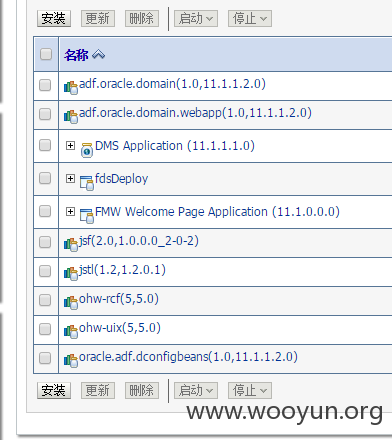Click library icon beside oracle.adf.dconfigbeans
Viewport: 392px width, 440px height.
(71, 361)
